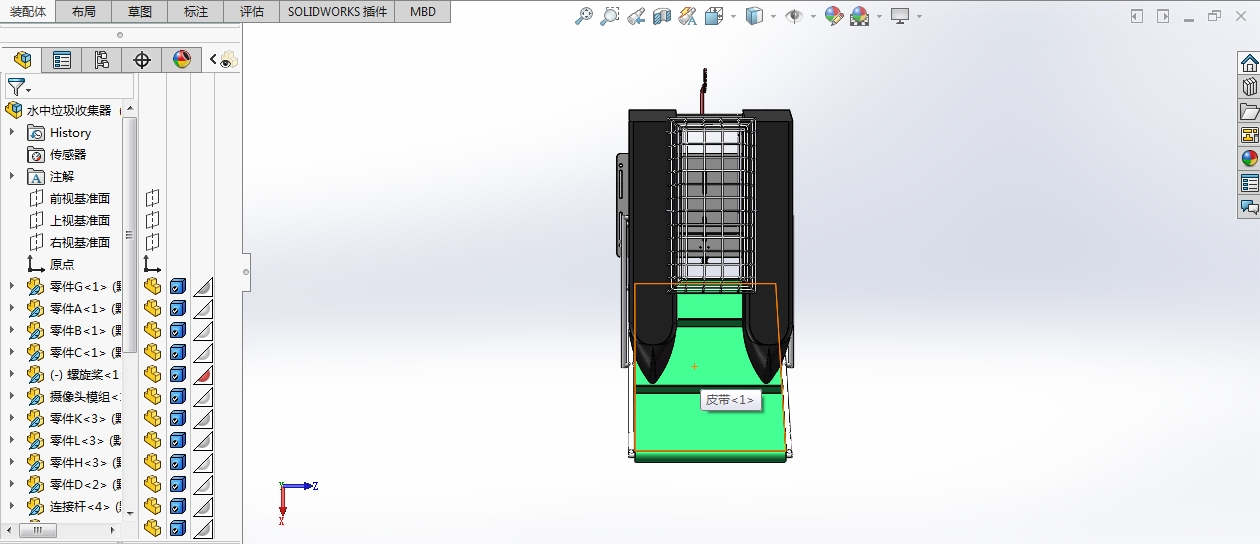Select the 上视基准面 plane
The width and height of the screenshot is (1260, 544).
(80, 220)
